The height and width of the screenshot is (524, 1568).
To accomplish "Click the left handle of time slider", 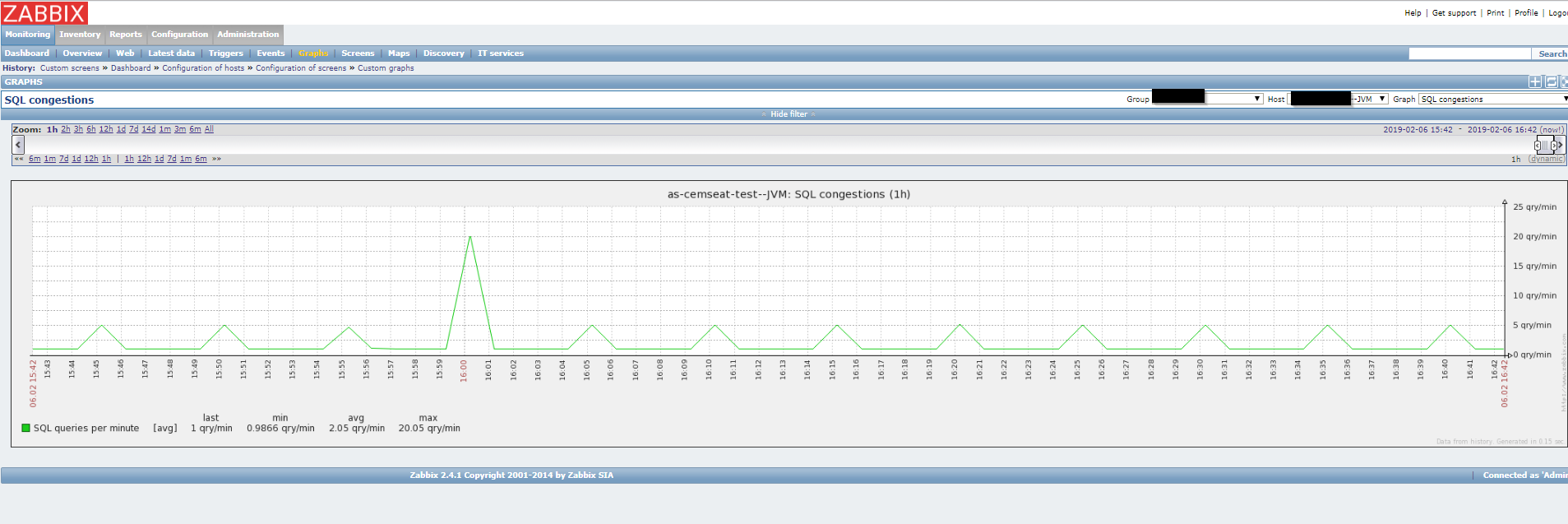I will tap(1538, 145).
